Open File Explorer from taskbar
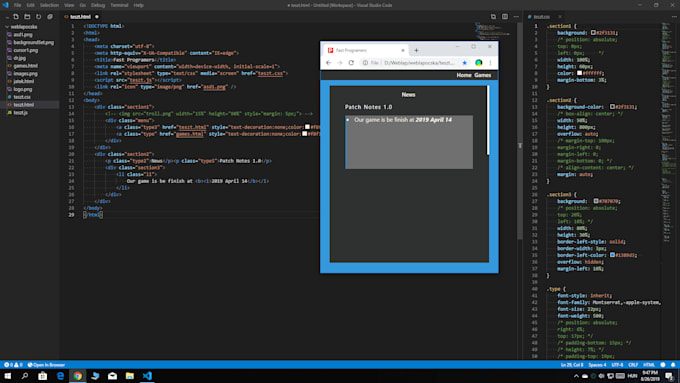The width and height of the screenshot is (680, 383). click(x=130, y=376)
